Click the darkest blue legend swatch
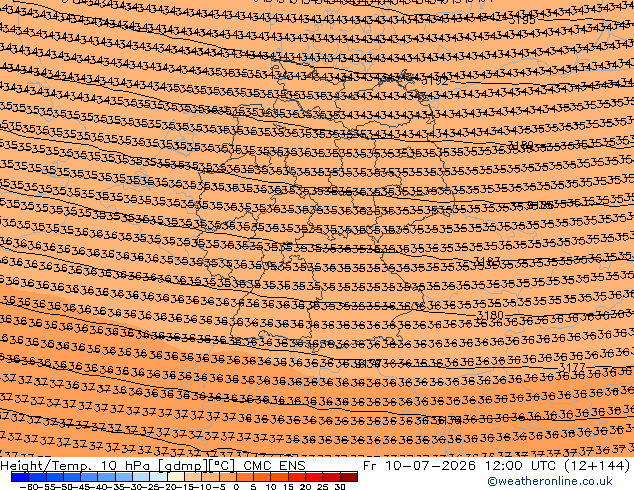This screenshot has width=634, height=490. pyautogui.click(x=20, y=477)
